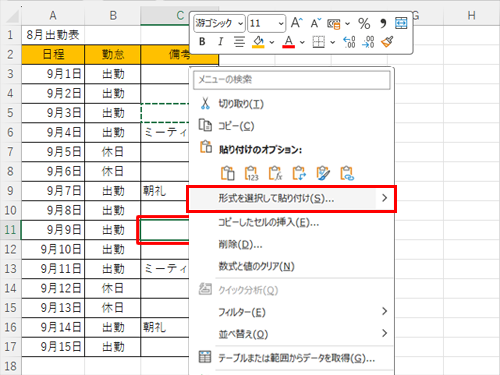The height and width of the screenshot is (375, 500).
Task: Choose テーブルまたは範囲からデータを取得(G)...
Action: 292,358
